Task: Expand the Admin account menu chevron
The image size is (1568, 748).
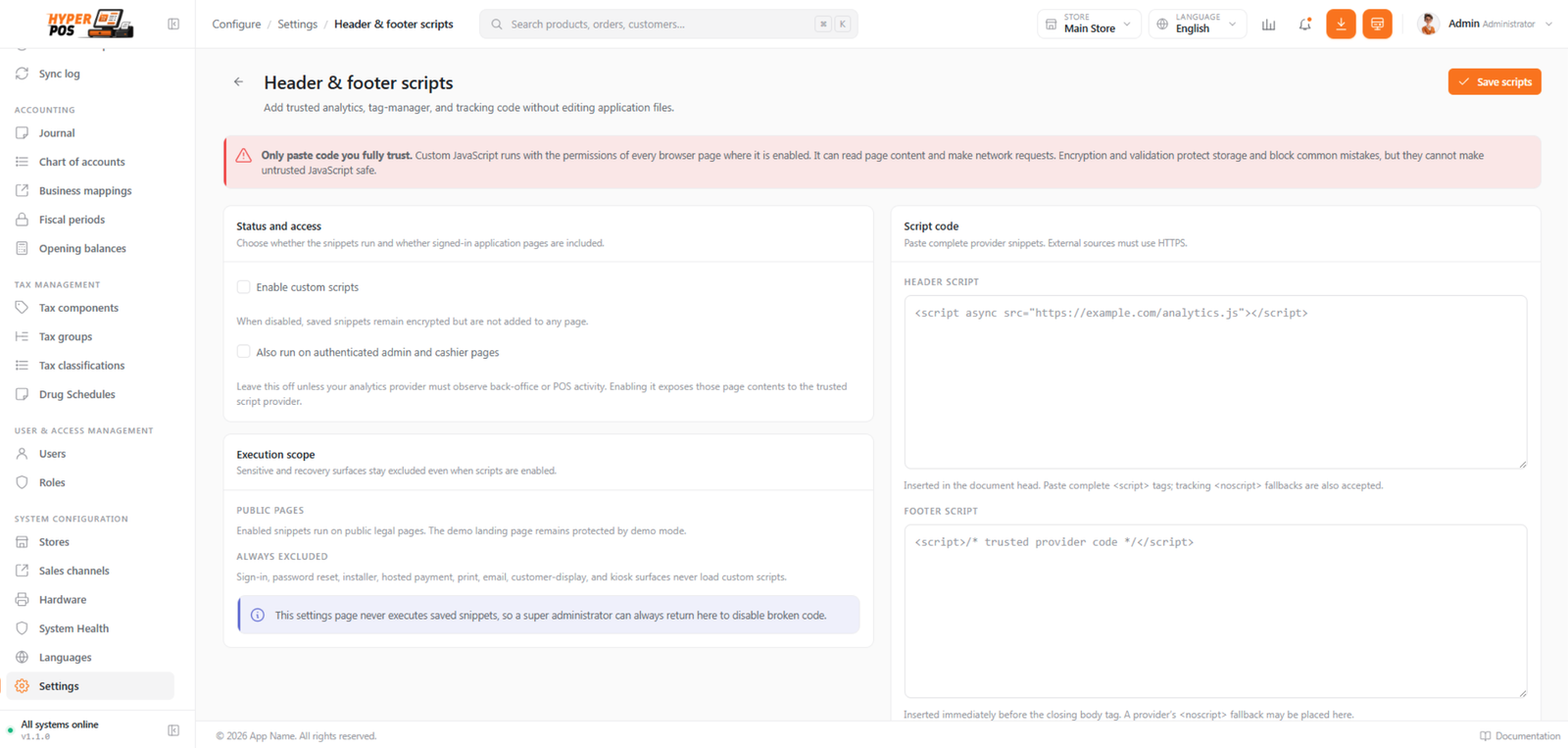Action: click(1548, 25)
